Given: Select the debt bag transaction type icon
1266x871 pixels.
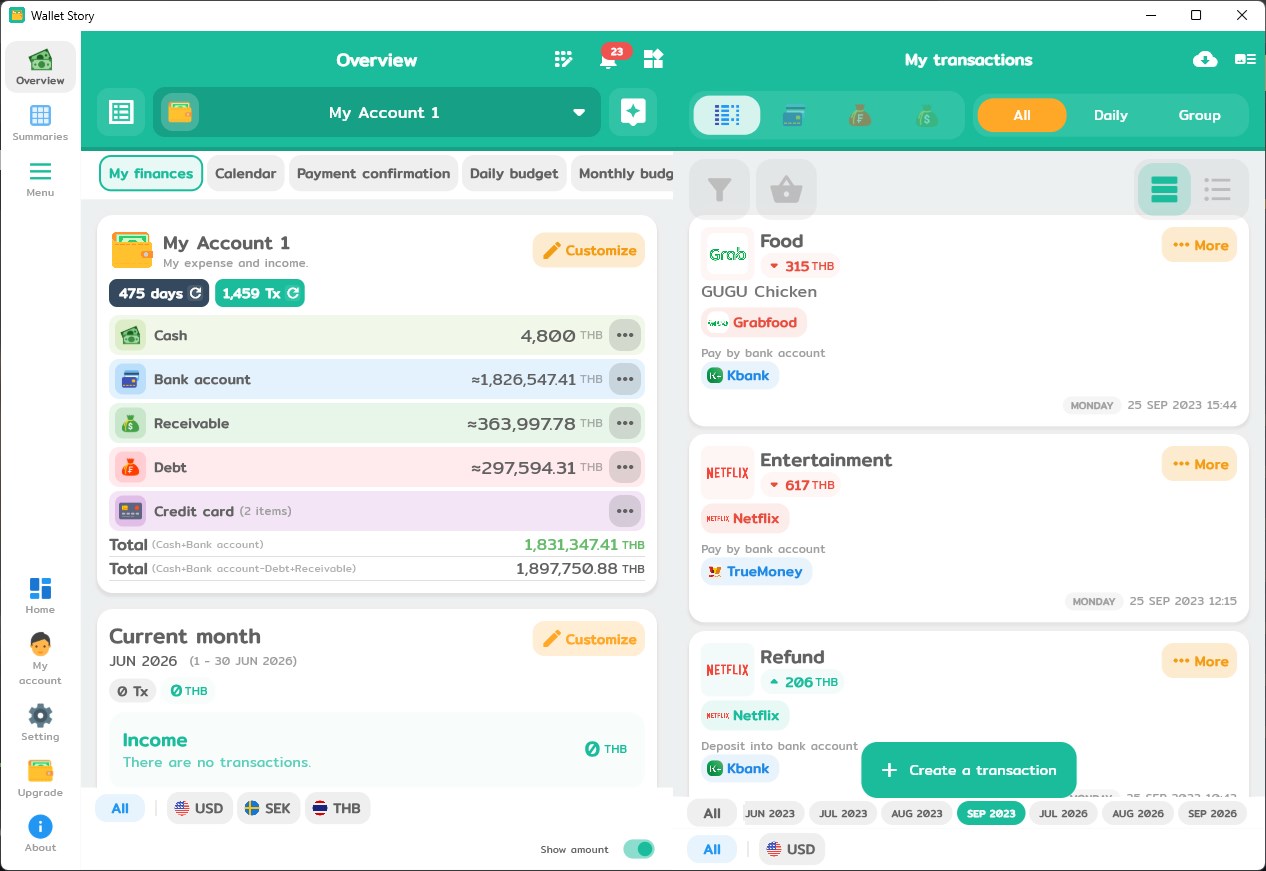Looking at the screenshot, I should [x=860, y=115].
